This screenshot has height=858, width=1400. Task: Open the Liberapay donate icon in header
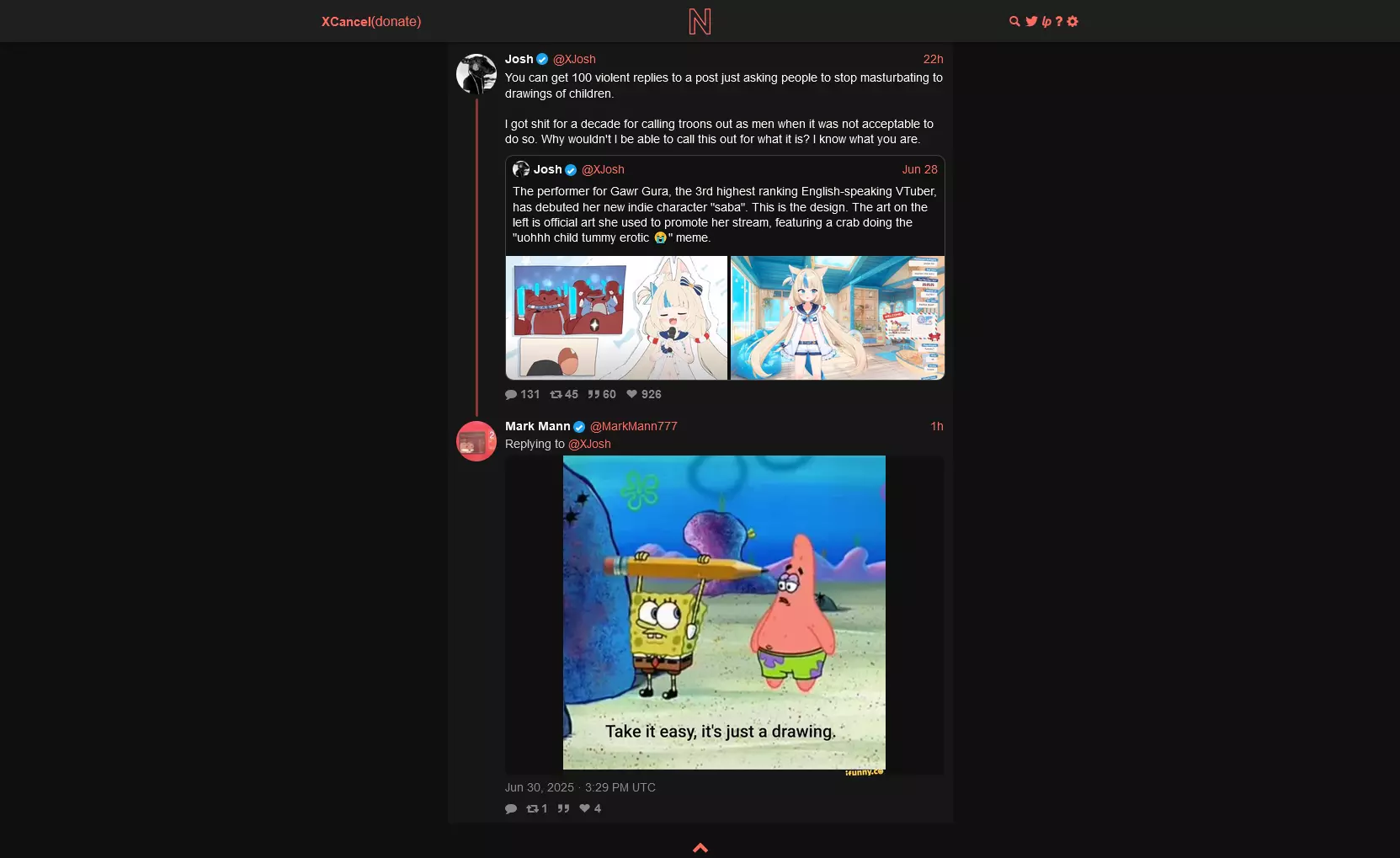click(x=1046, y=21)
